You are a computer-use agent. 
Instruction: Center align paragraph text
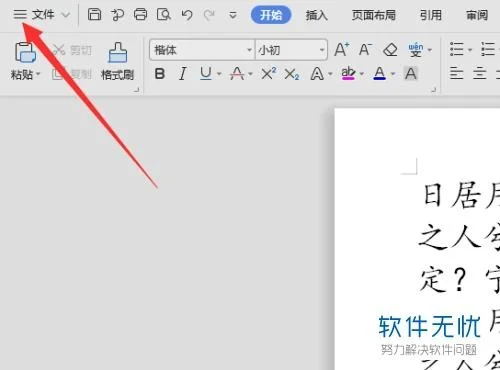pos(480,73)
